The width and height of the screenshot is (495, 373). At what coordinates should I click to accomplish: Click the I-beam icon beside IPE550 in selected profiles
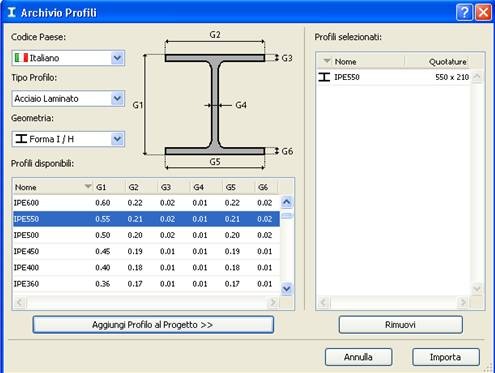(324, 77)
